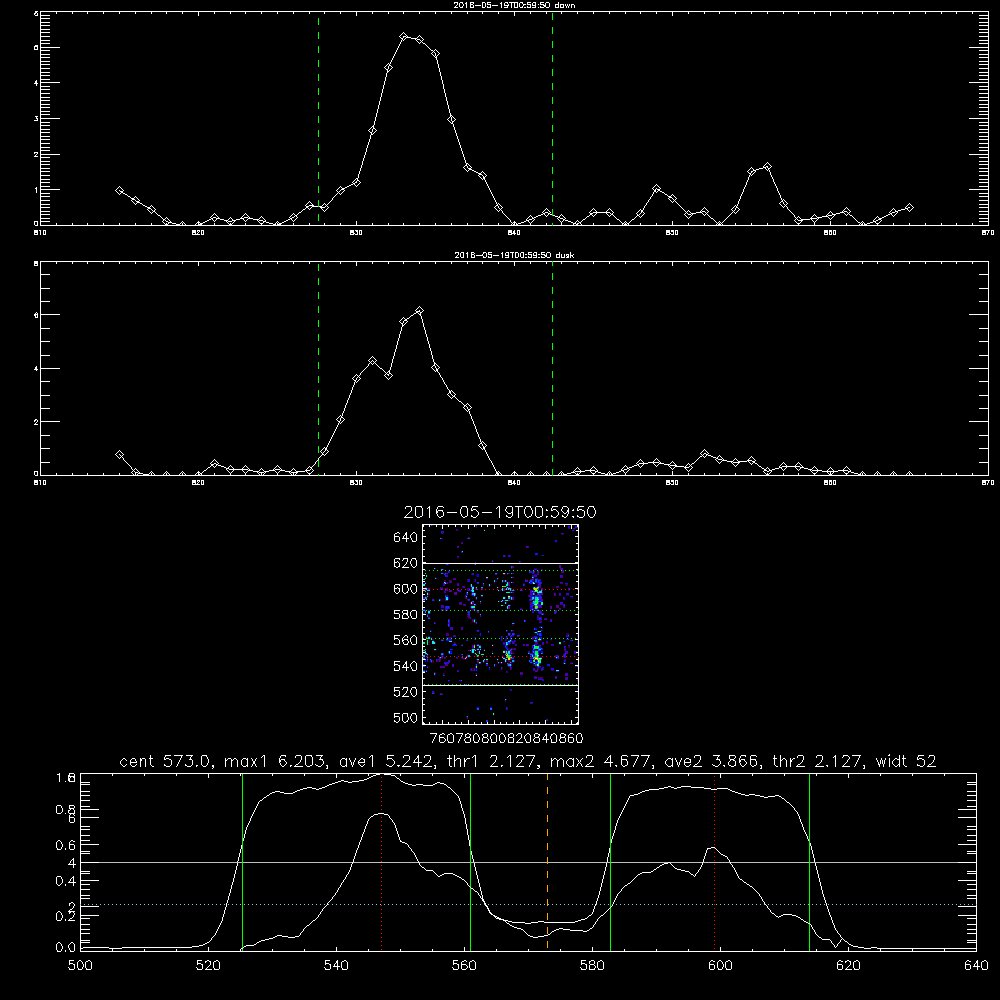Click the green boundary line near 614 in bottom plot

[809, 861]
